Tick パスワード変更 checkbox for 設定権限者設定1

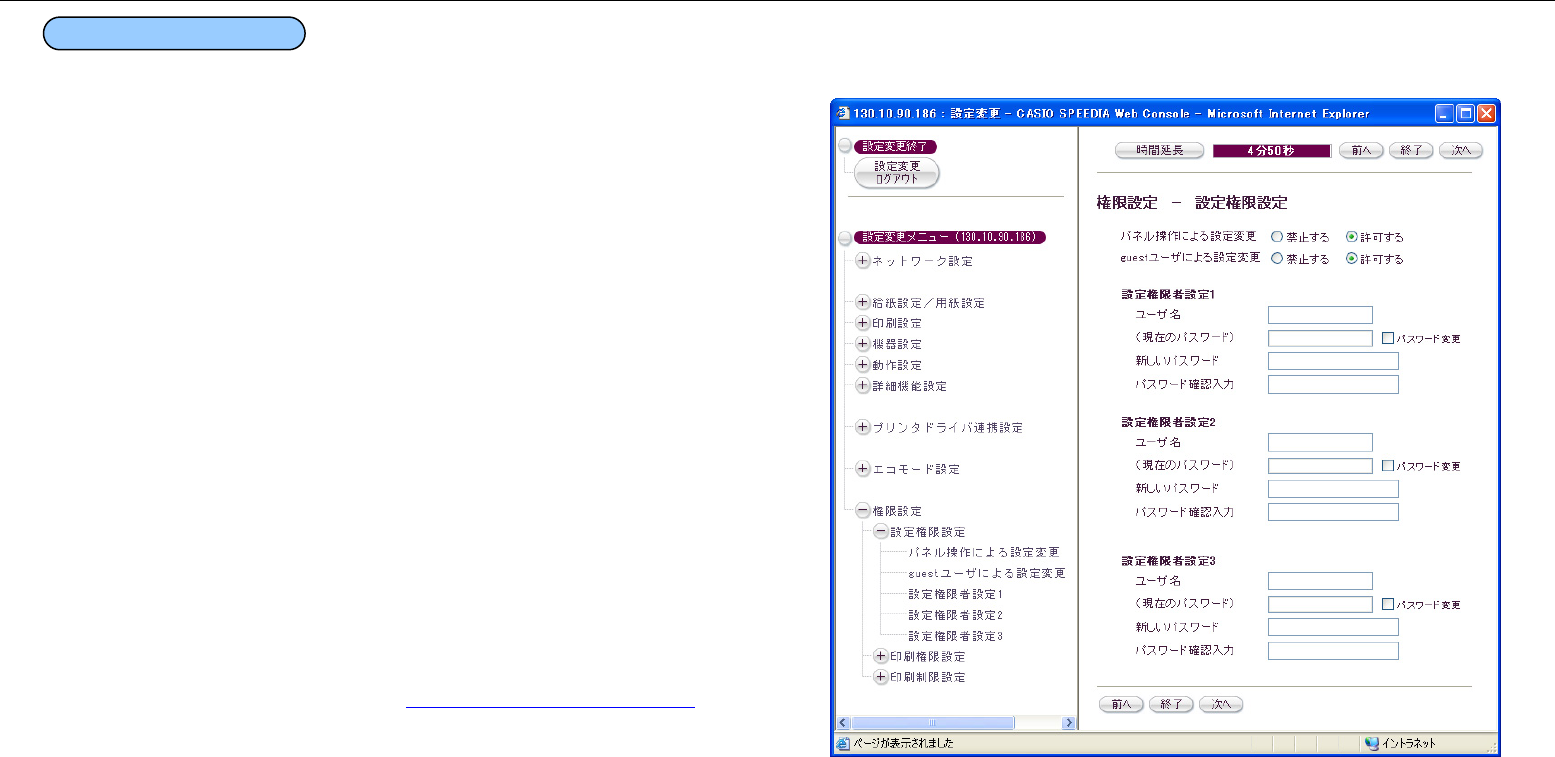tap(1388, 339)
